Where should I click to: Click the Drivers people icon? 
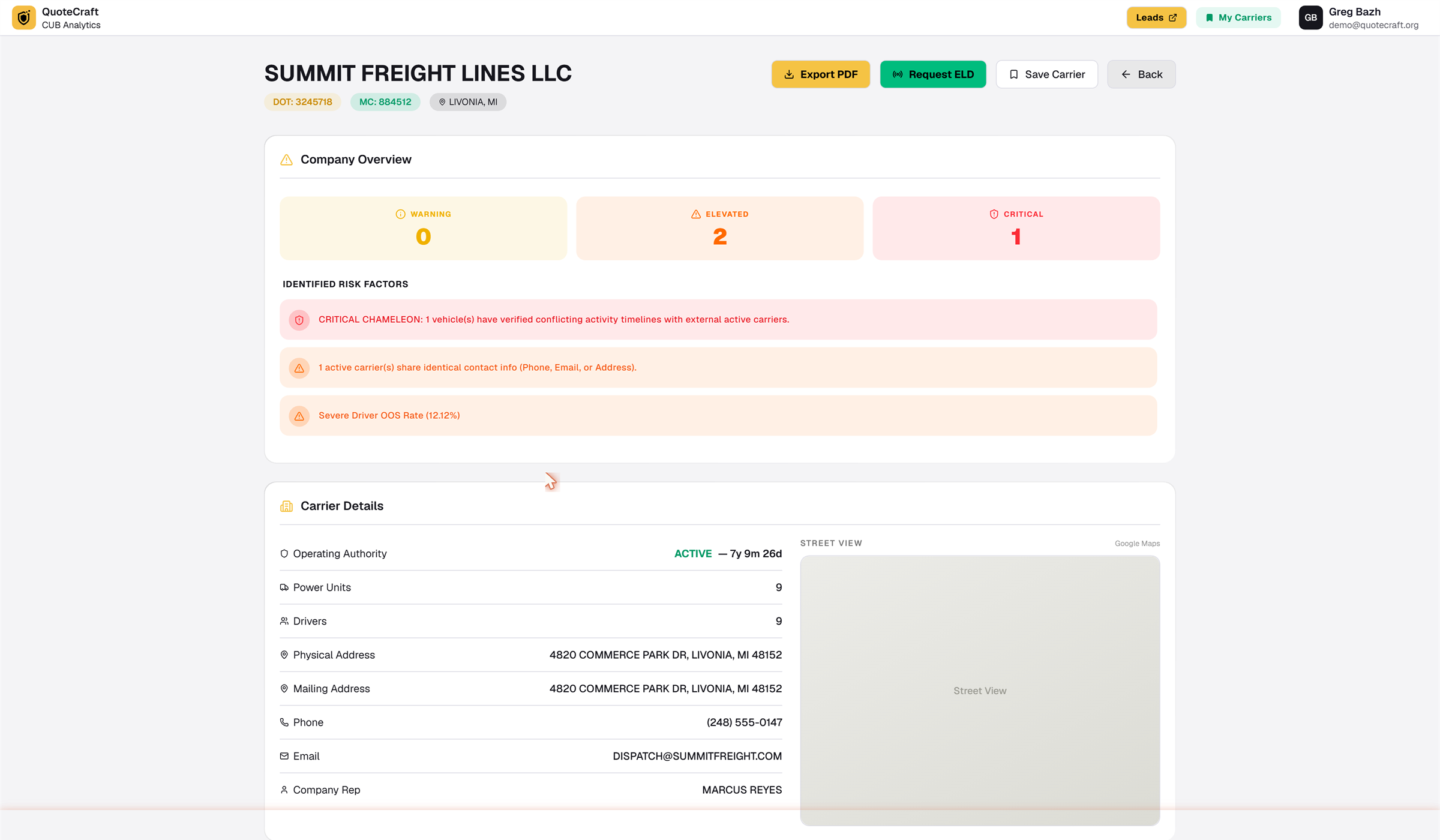[x=284, y=621]
